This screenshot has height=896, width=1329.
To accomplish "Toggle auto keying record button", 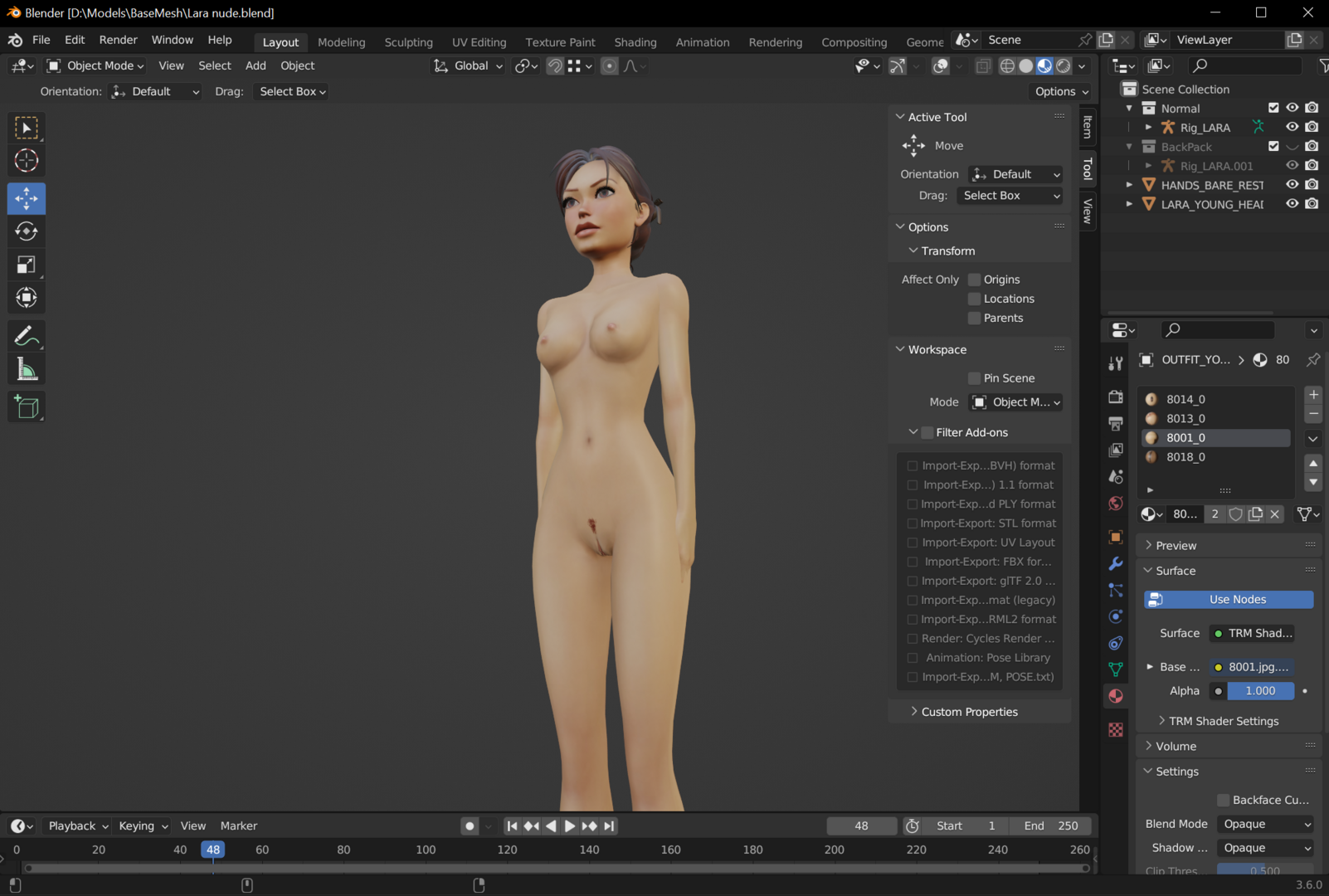I will point(470,826).
